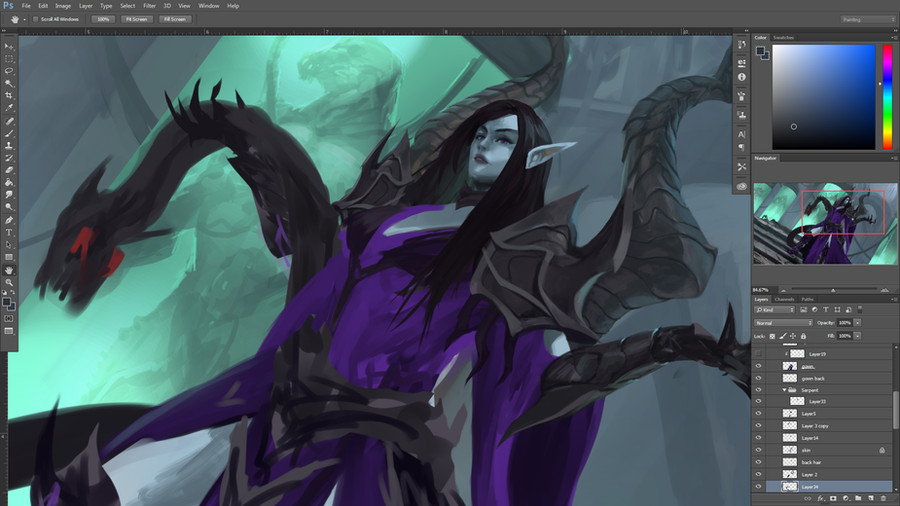Image resolution: width=900 pixels, height=506 pixels.
Task: Collapse the Serpant group triangle
Action: click(x=785, y=390)
